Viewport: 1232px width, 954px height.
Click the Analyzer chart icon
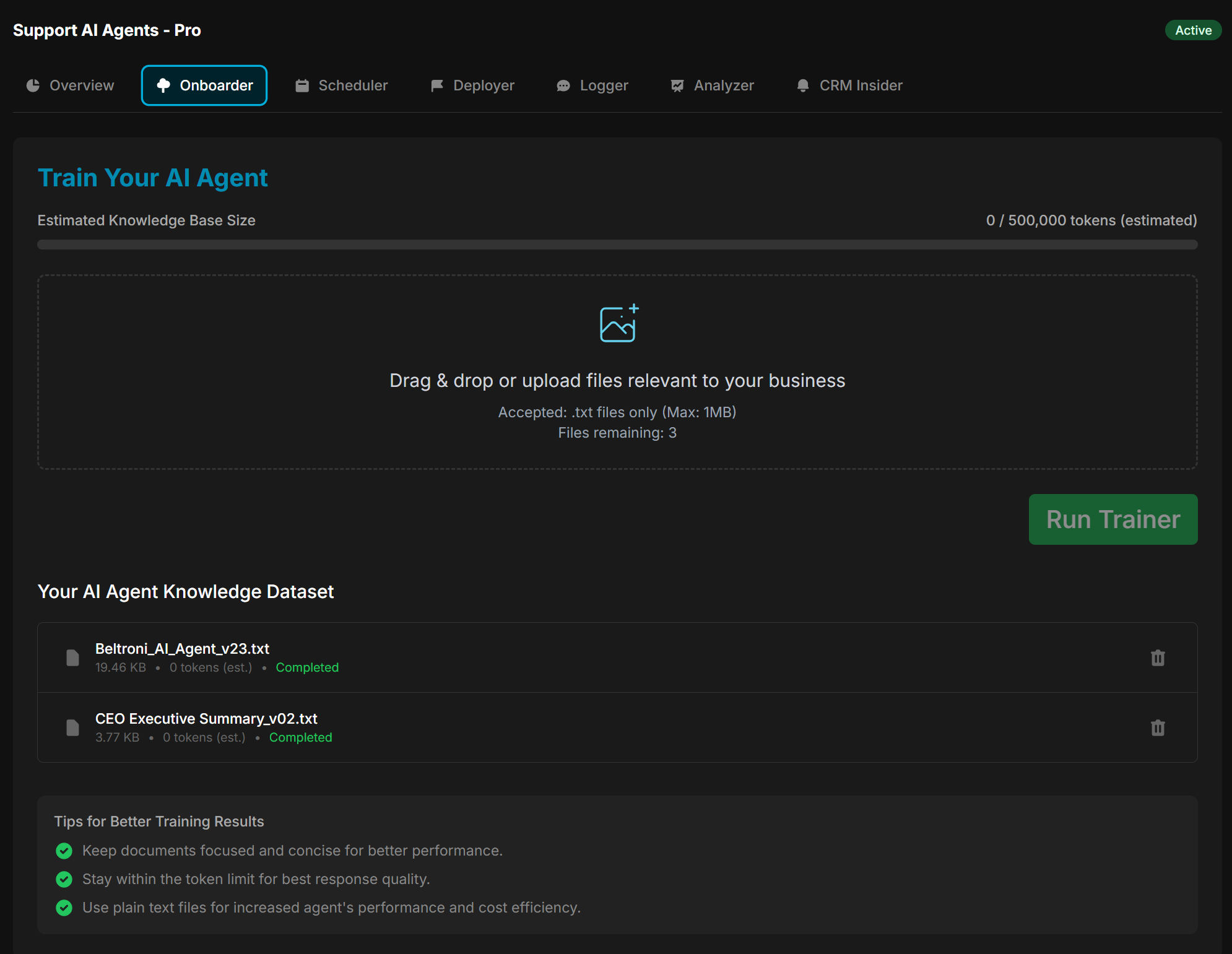point(677,85)
